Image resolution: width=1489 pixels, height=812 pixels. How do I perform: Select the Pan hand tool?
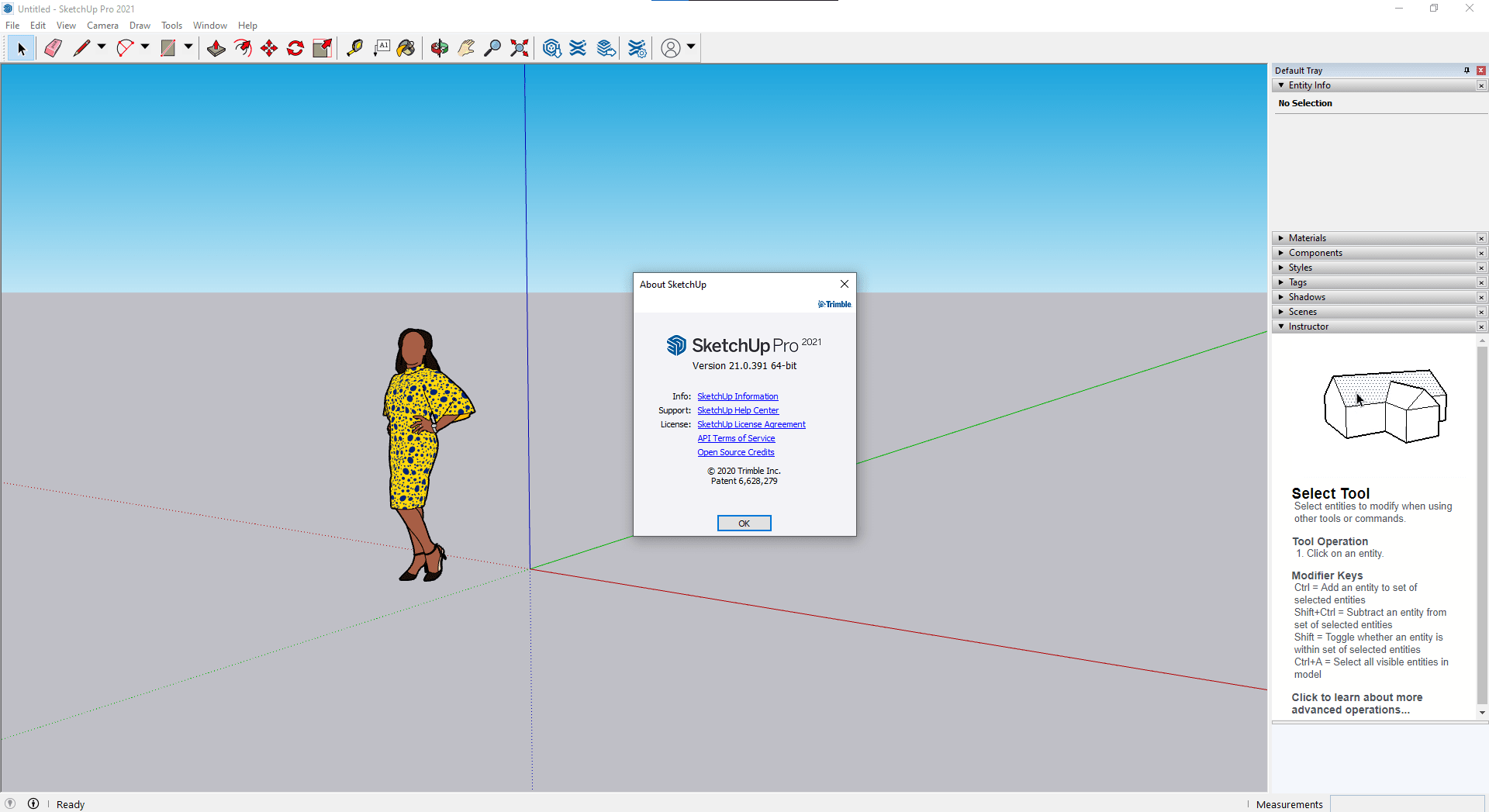tap(466, 48)
